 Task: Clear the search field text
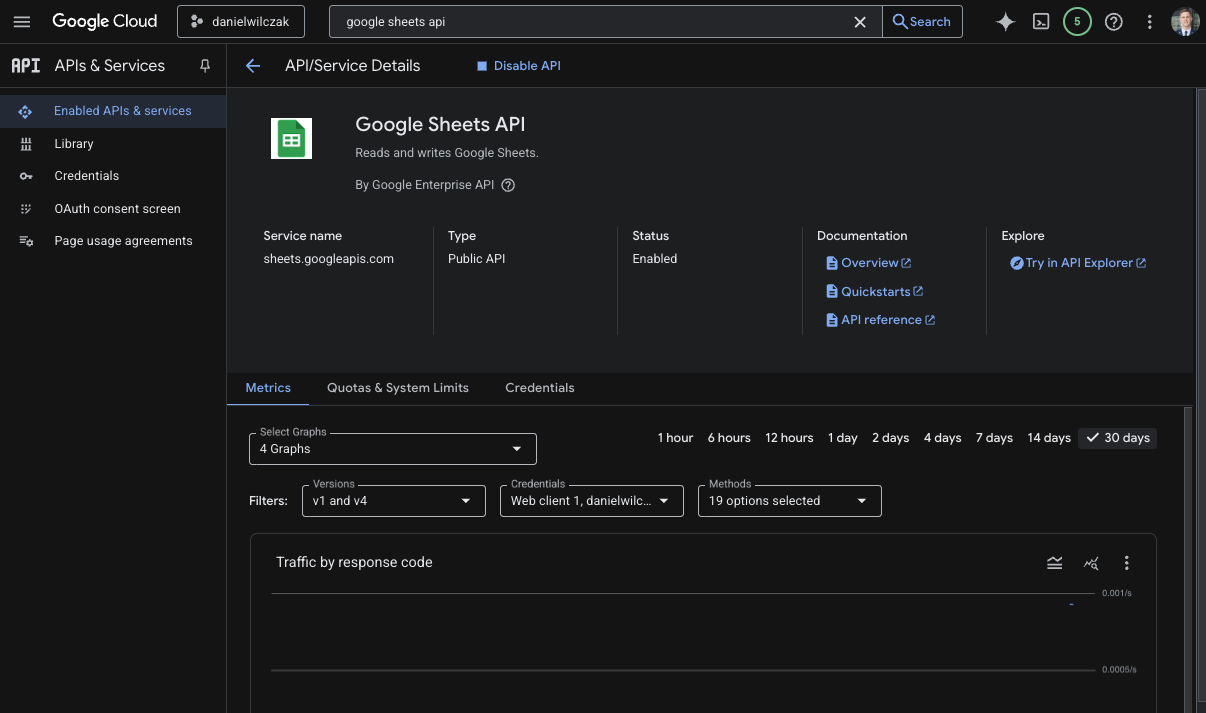coord(859,22)
